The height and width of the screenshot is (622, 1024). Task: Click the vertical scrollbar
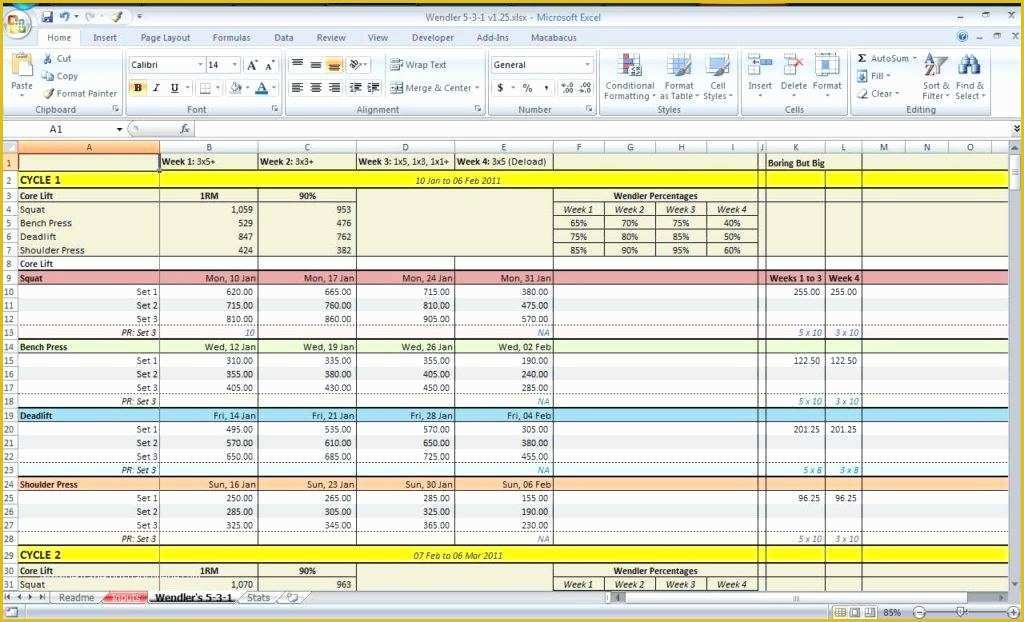pyautogui.click(x=1016, y=367)
